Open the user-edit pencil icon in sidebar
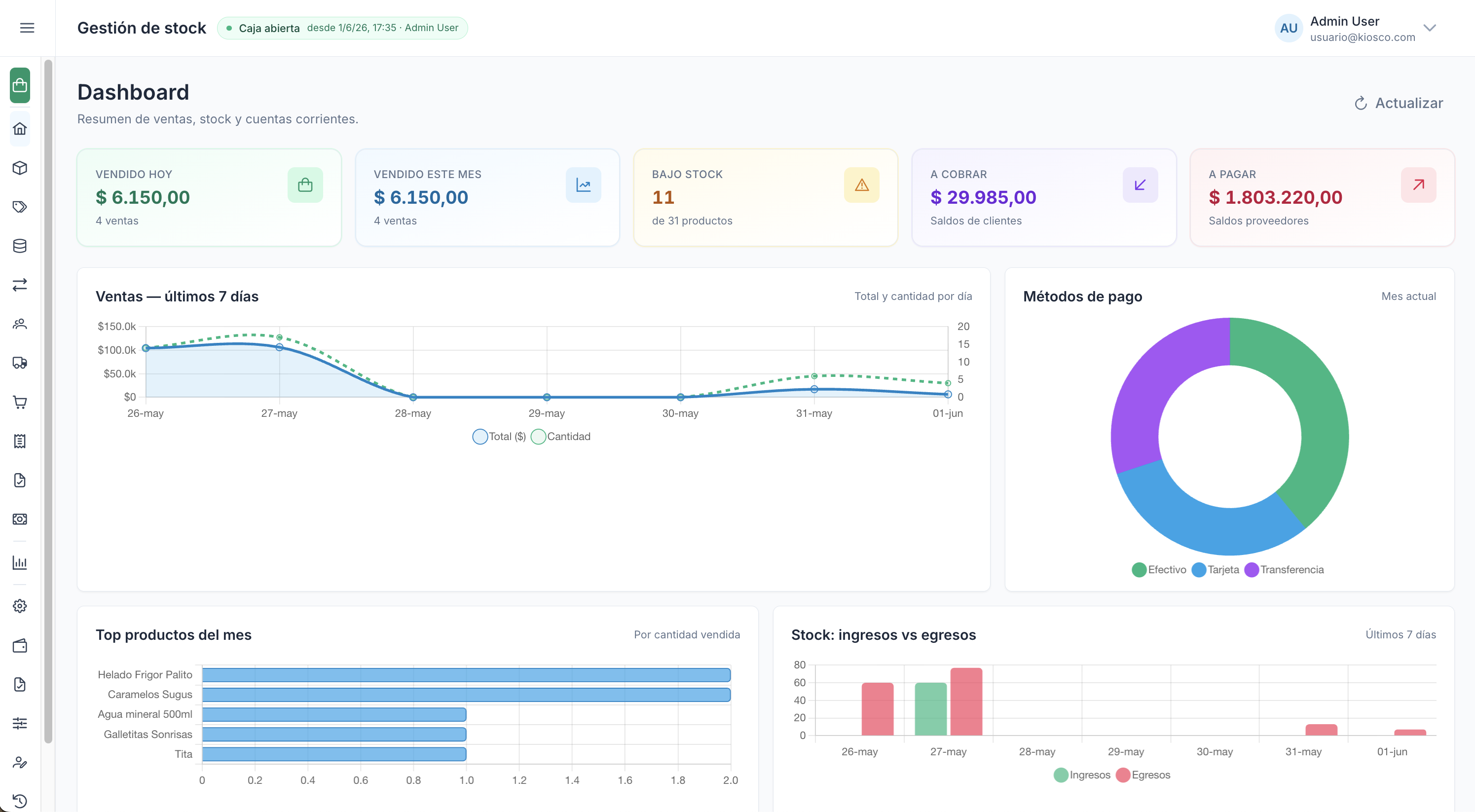Image resolution: width=1475 pixels, height=812 pixels. (x=20, y=762)
